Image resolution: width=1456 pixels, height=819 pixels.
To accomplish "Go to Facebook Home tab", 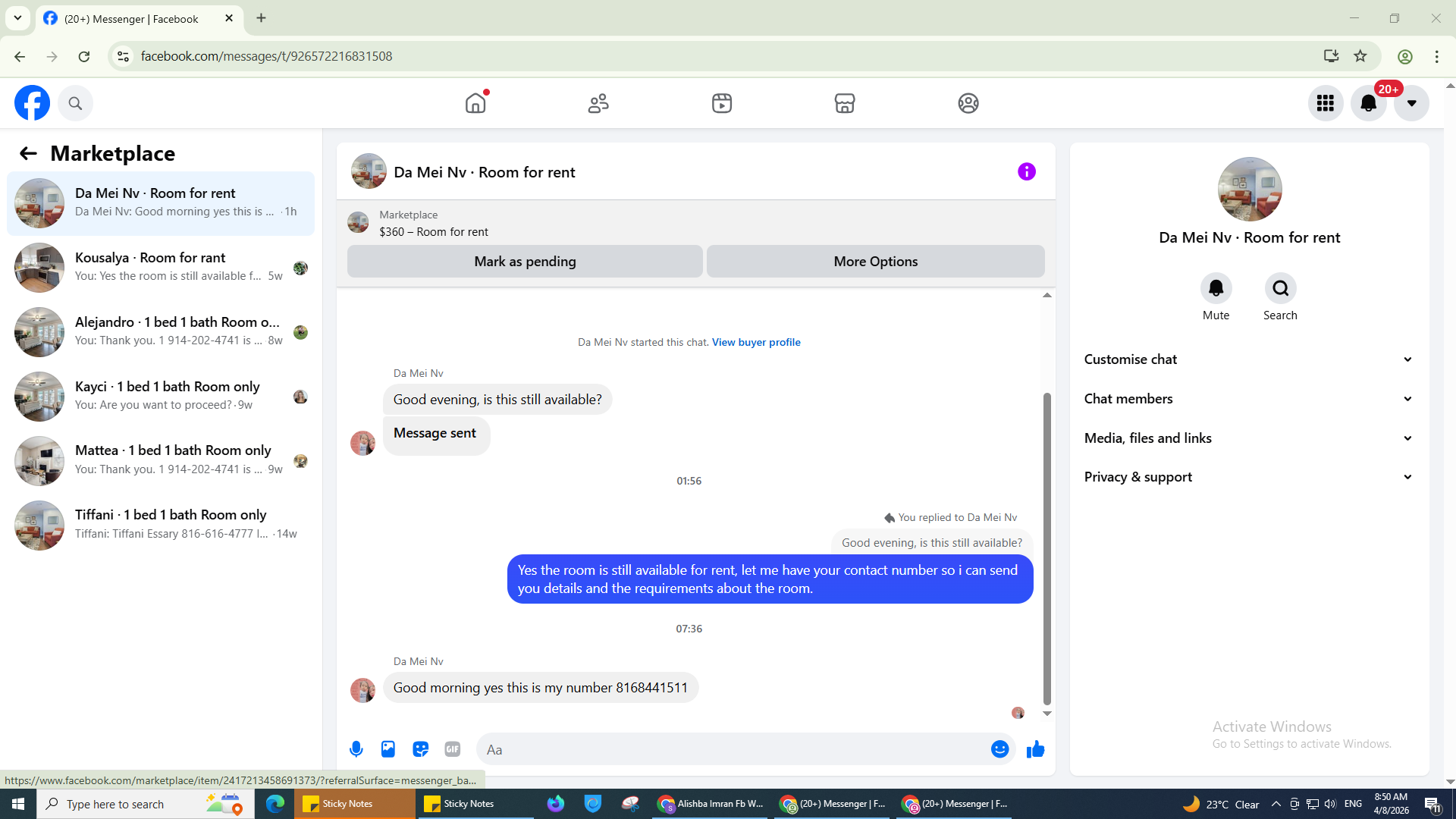I will coord(475,103).
